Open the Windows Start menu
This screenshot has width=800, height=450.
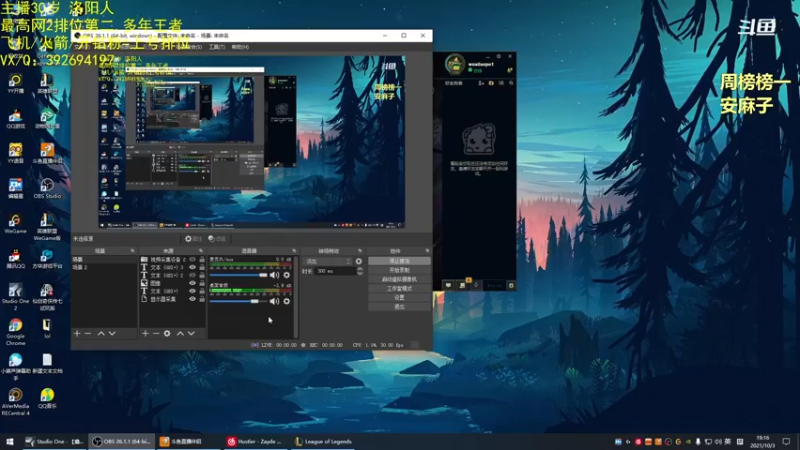[x=10, y=441]
